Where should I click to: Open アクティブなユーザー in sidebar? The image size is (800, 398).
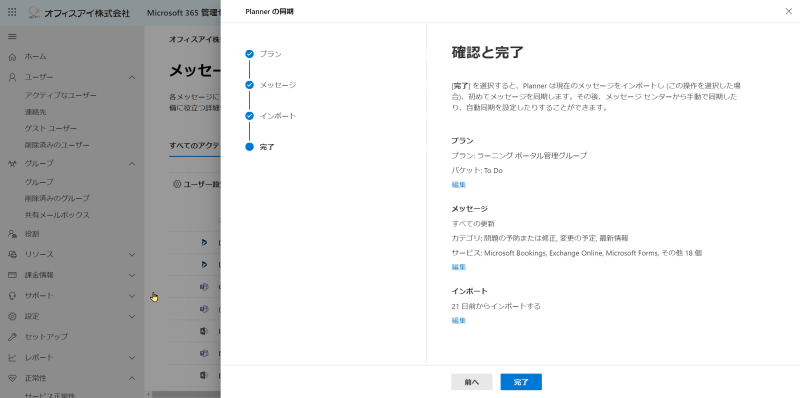click(x=61, y=95)
